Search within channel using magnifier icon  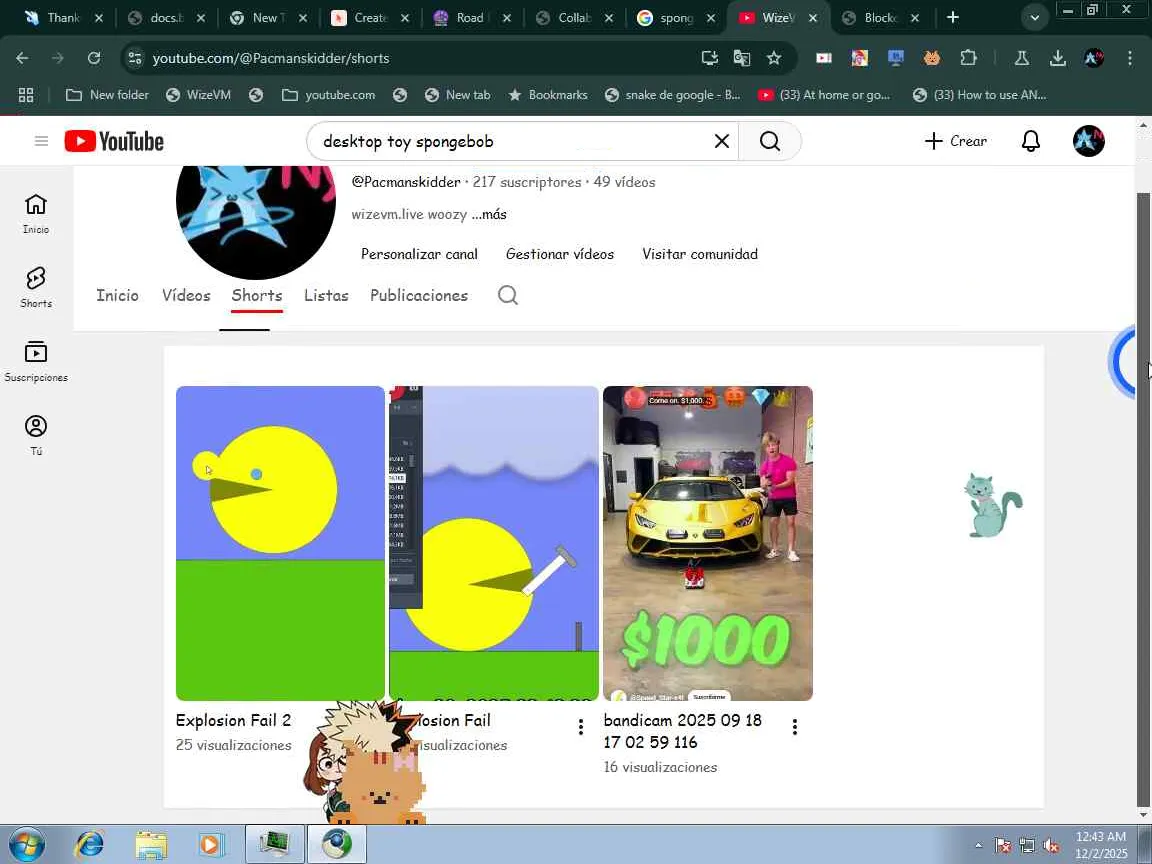coord(508,295)
